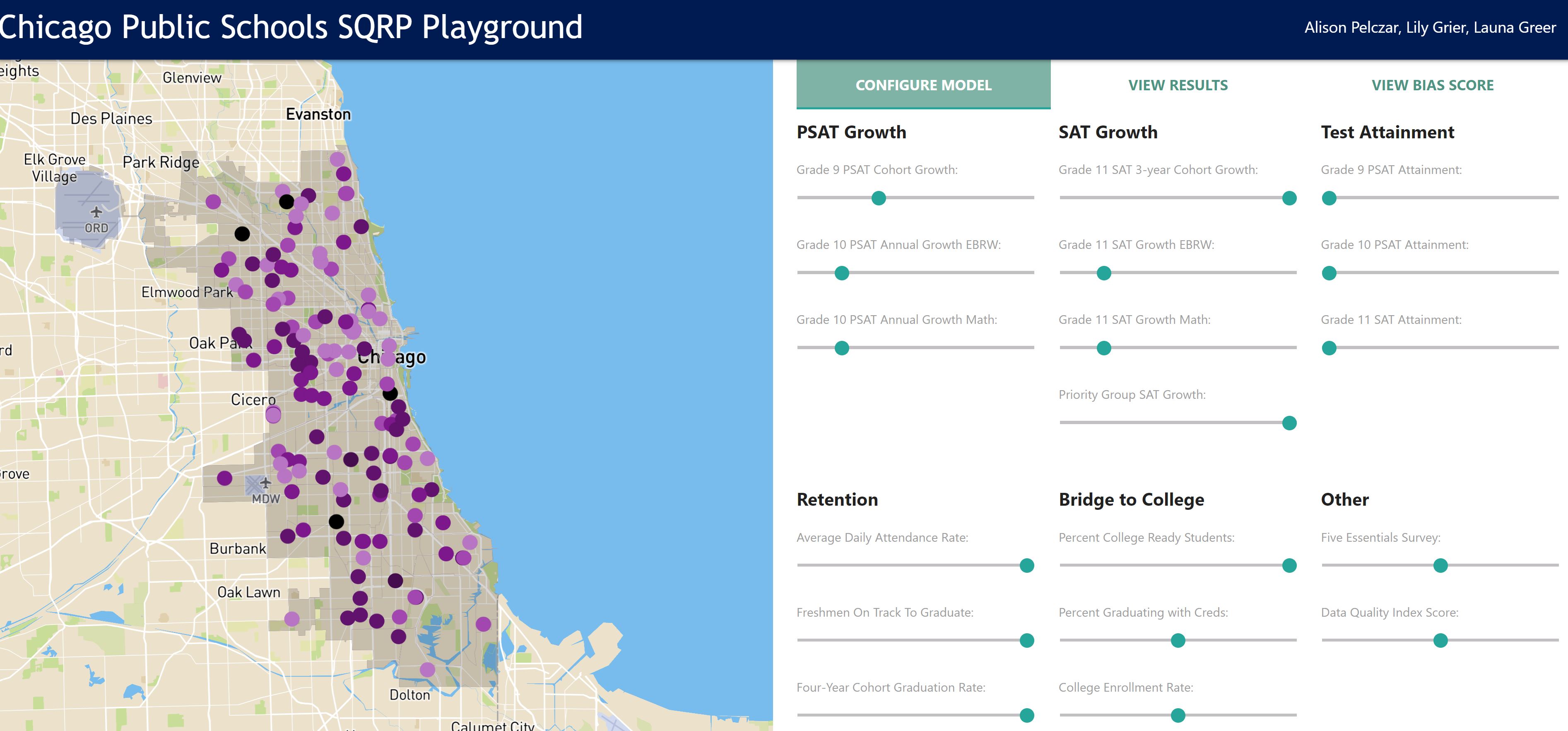Viewport: 1568px width, 731px height.
Task: Click the Five Essentials Survey slider handle
Action: coord(1440,565)
